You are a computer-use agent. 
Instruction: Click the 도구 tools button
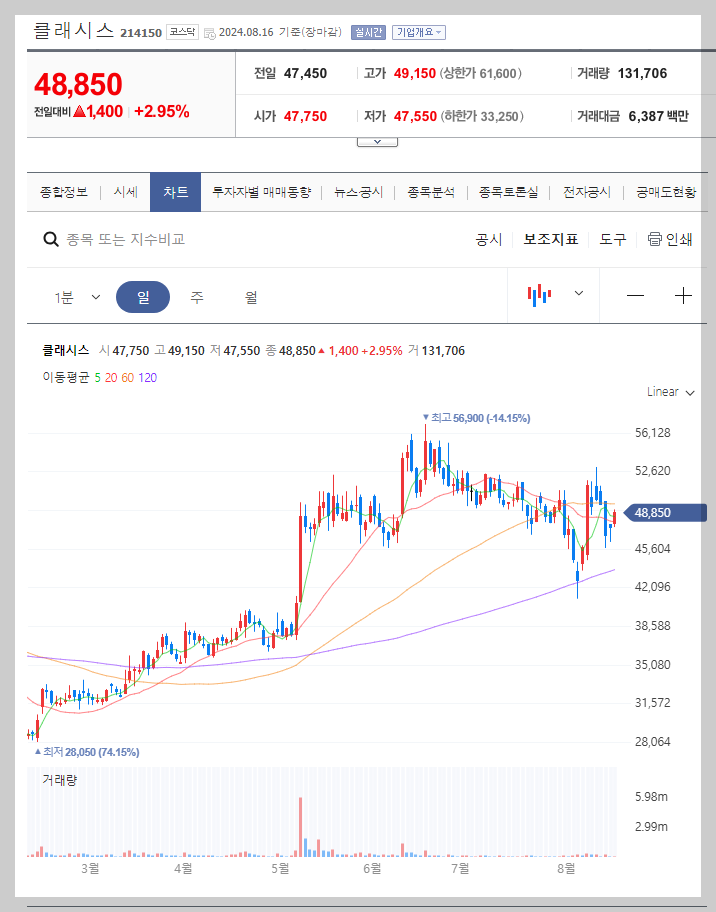612,239
